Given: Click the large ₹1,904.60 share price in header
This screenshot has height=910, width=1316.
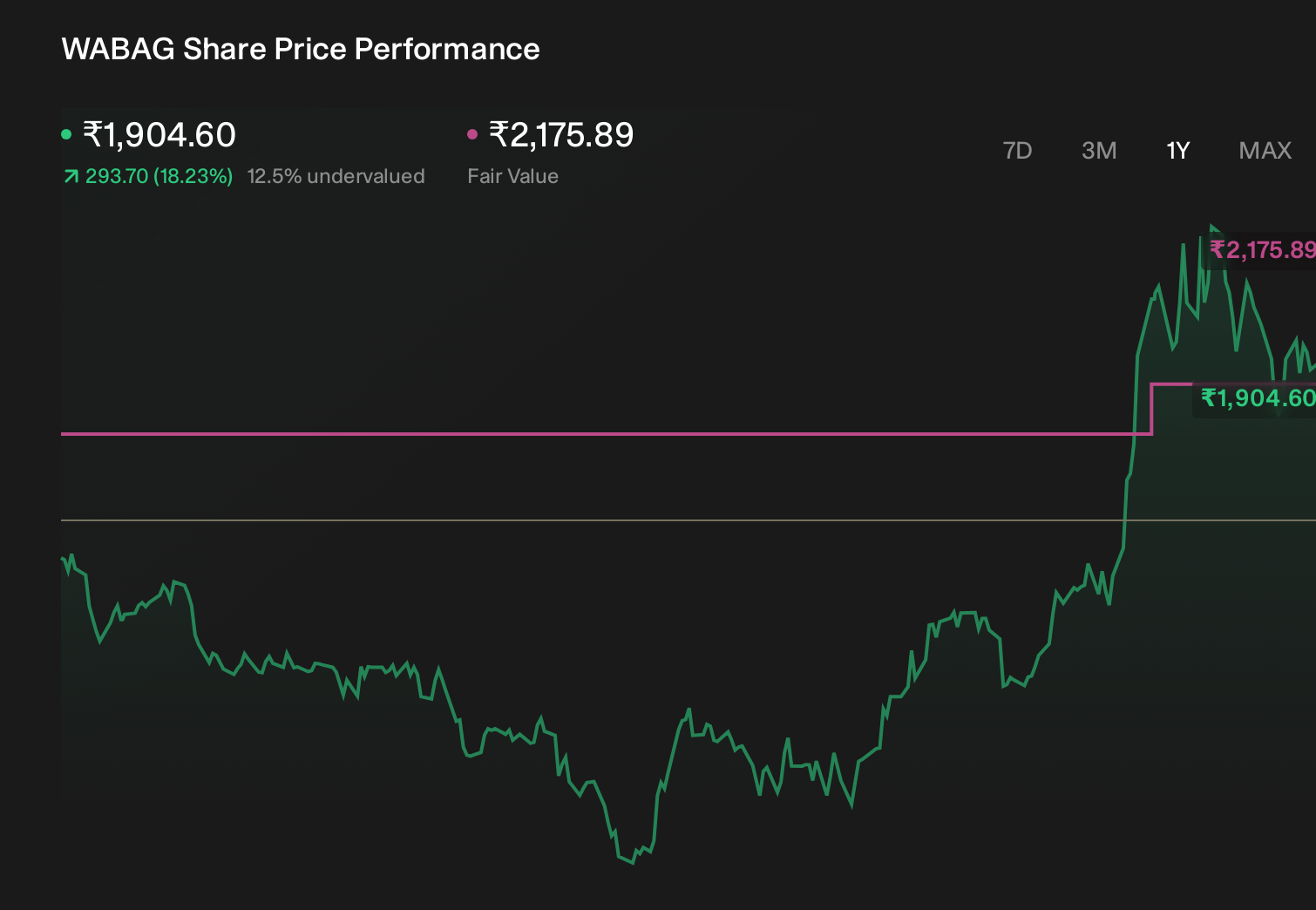Looking at the screenshot, I should pos(159,135).
